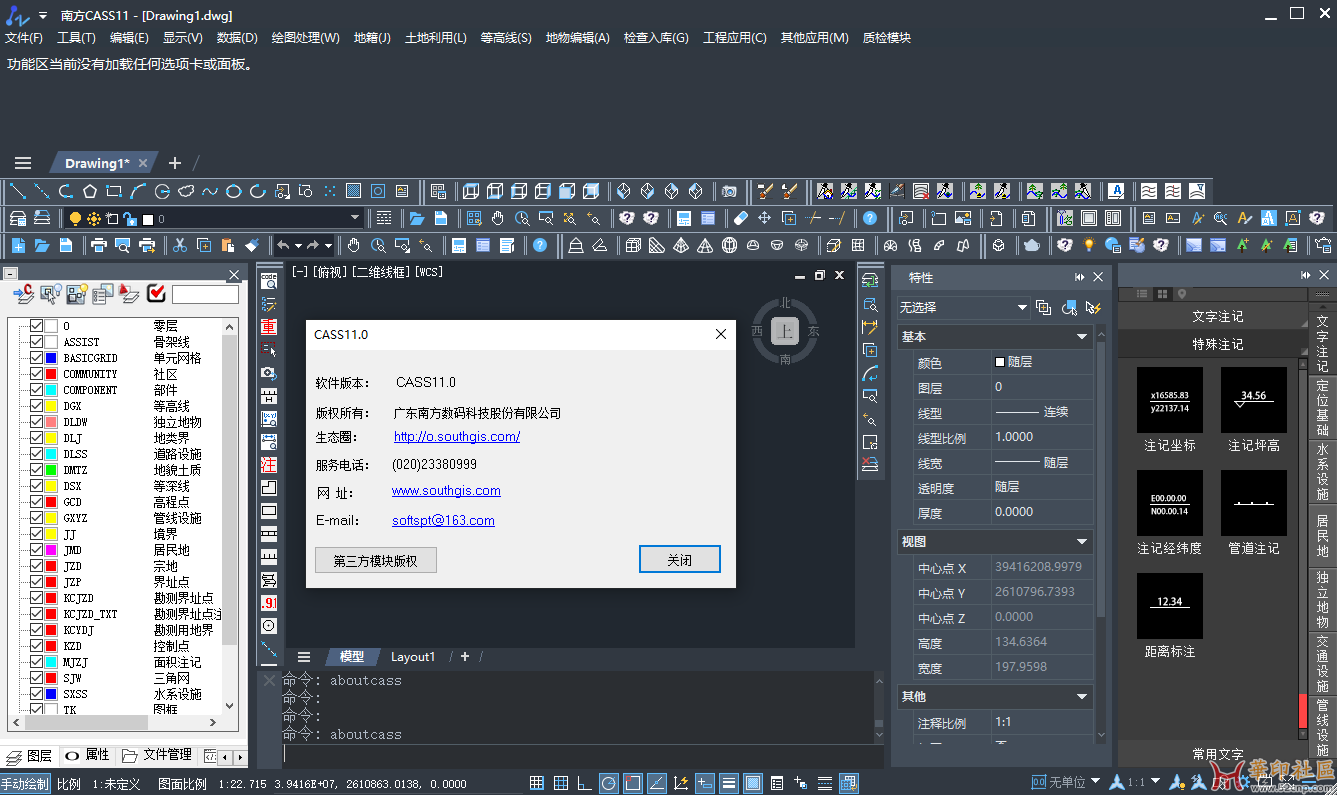Click the Print icon

click(99, 245)
